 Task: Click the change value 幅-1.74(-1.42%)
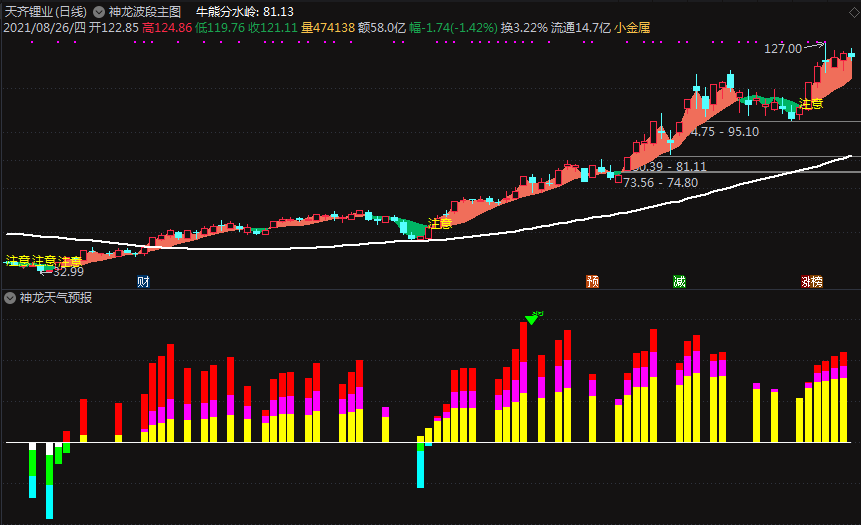(453, 27)
